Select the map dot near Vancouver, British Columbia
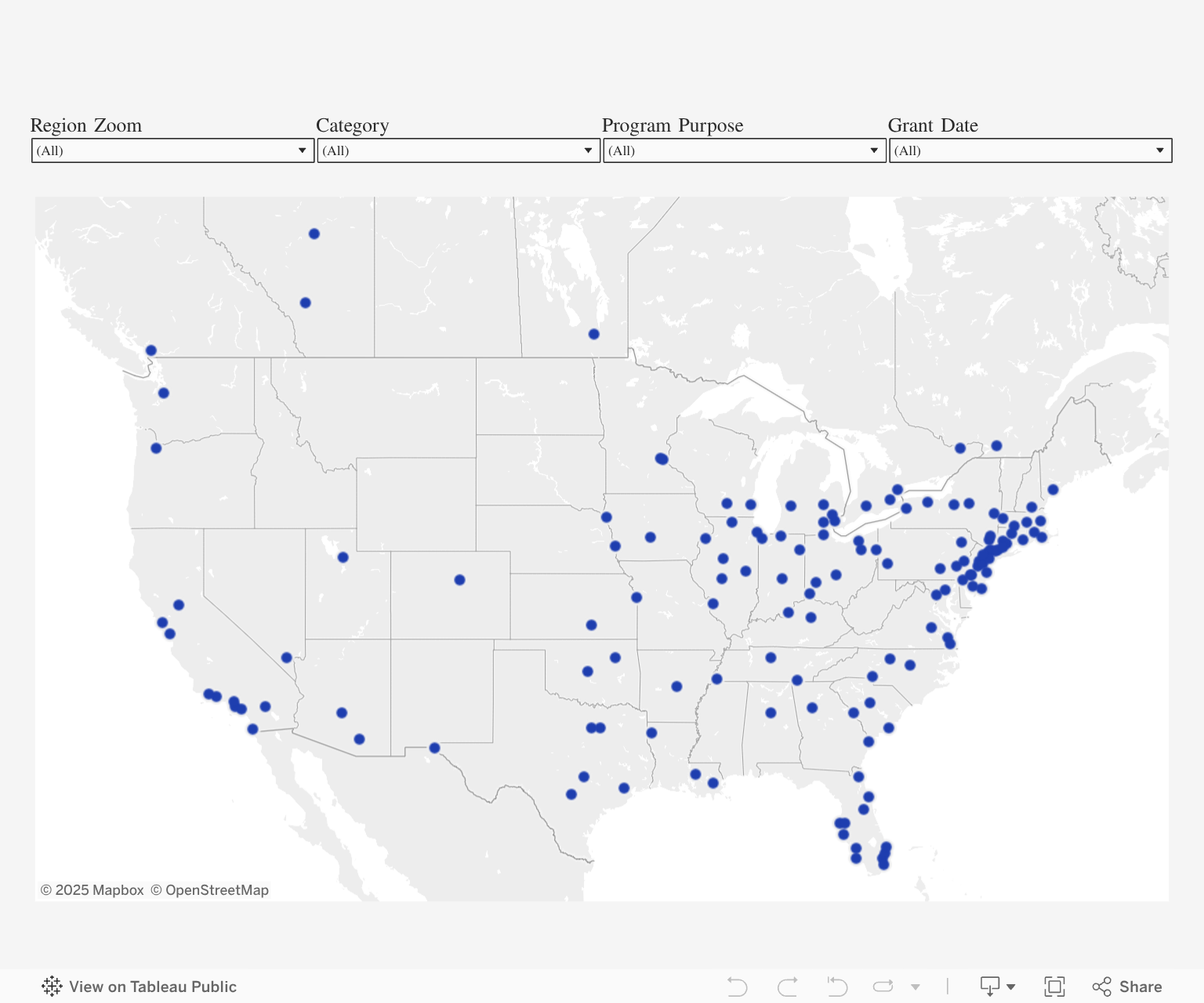This screenshot has width=1204, height=1003. click(150, 350)
